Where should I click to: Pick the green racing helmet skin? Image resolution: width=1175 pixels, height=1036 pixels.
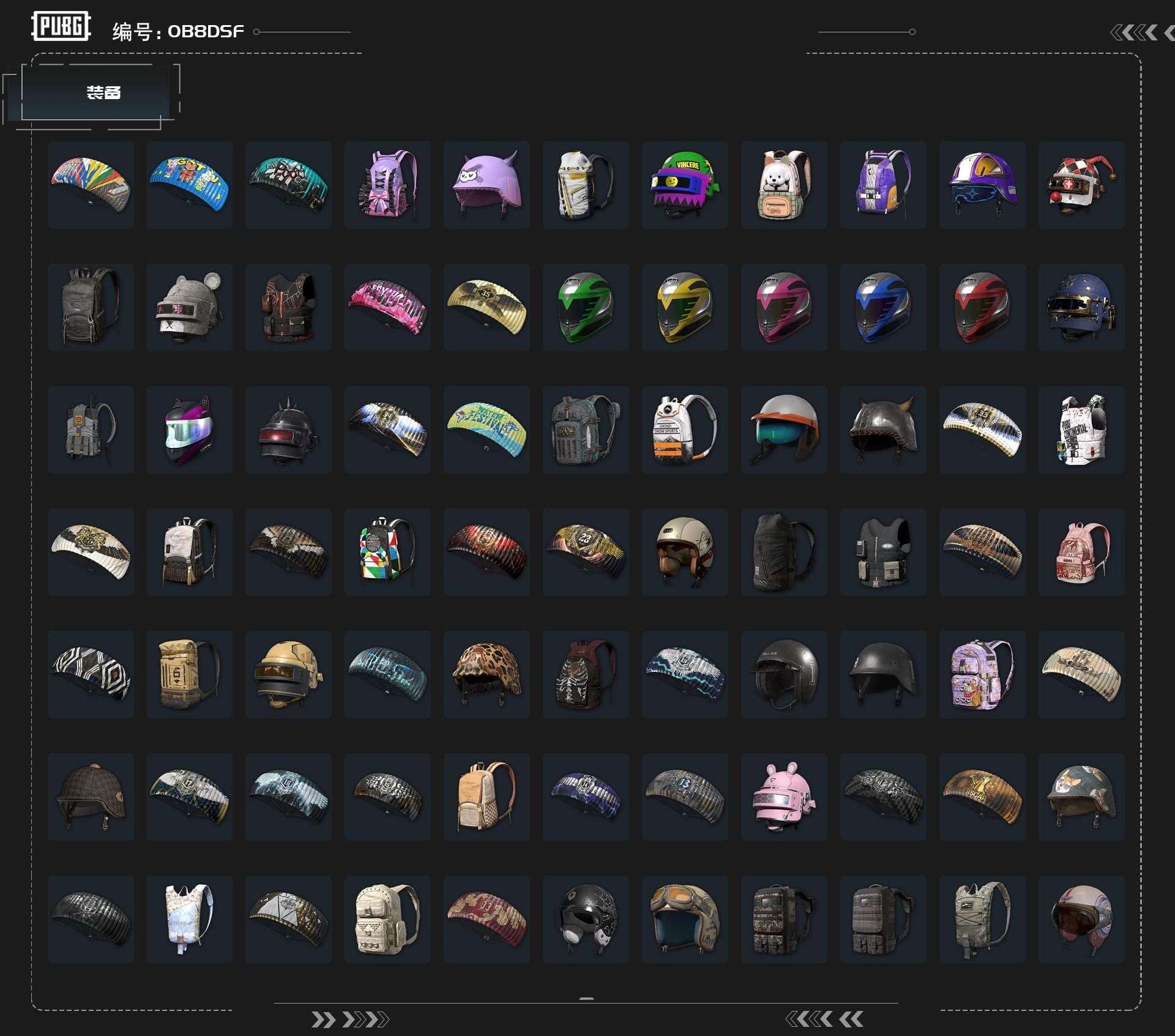(586, 307)
